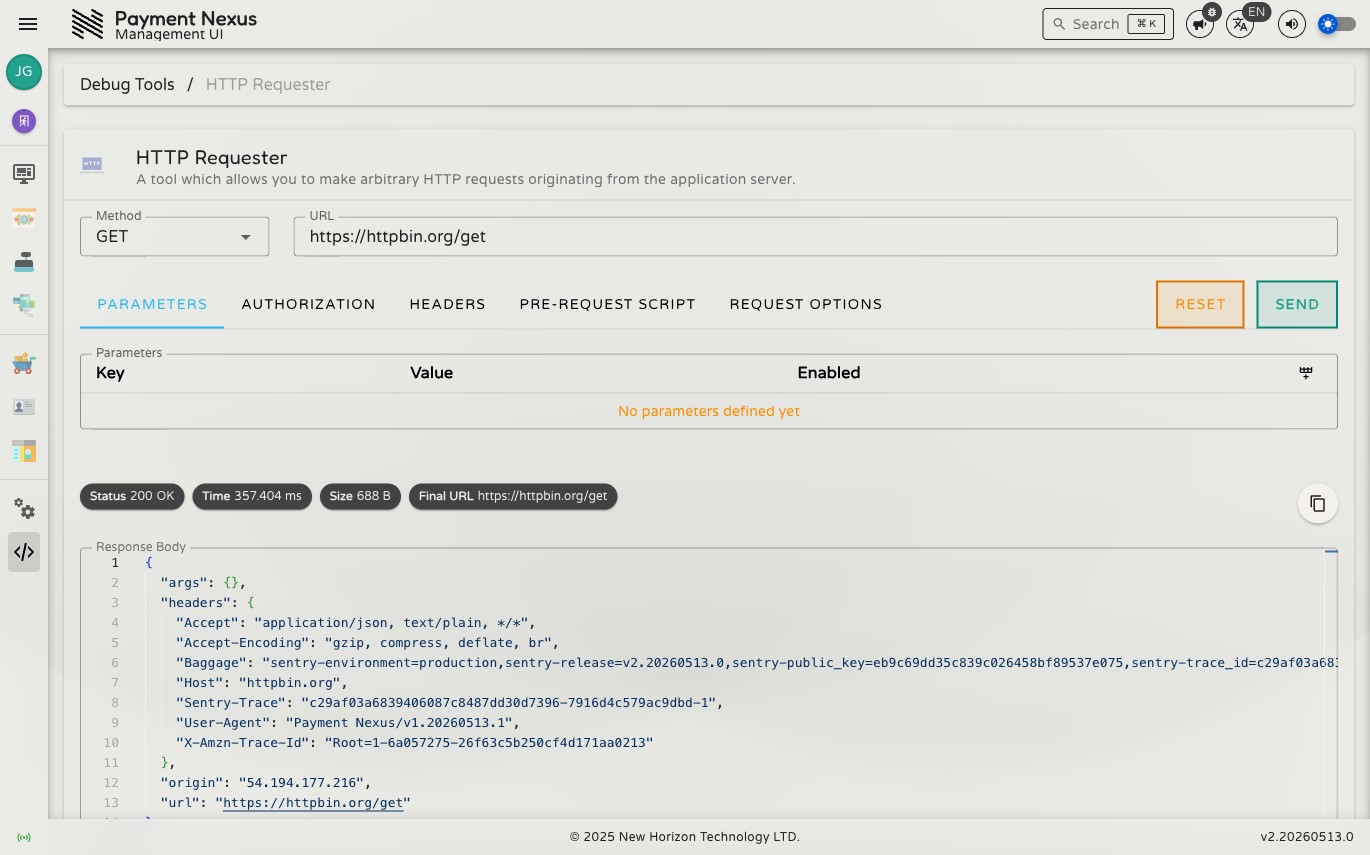Click the Key column header
The height and width of the screenshot is (855, 1370).
click(110, 373)
